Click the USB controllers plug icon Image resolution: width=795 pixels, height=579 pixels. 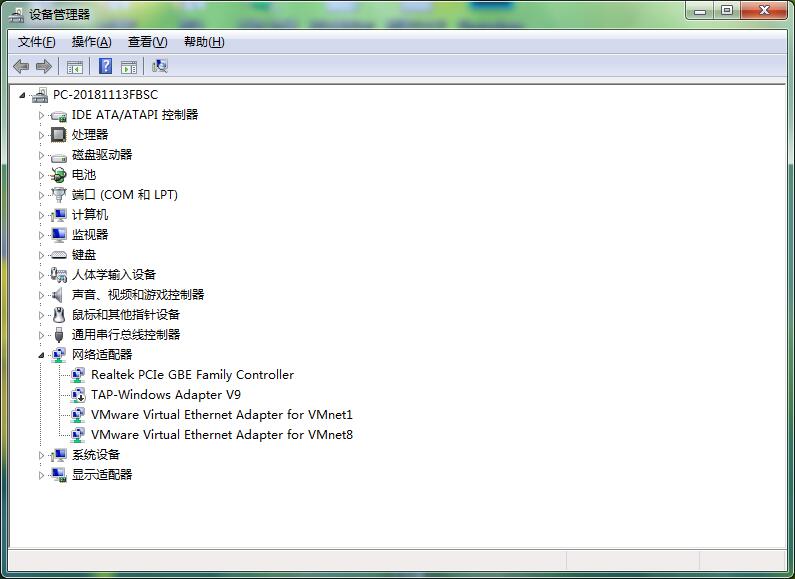[x=59, y=335]
